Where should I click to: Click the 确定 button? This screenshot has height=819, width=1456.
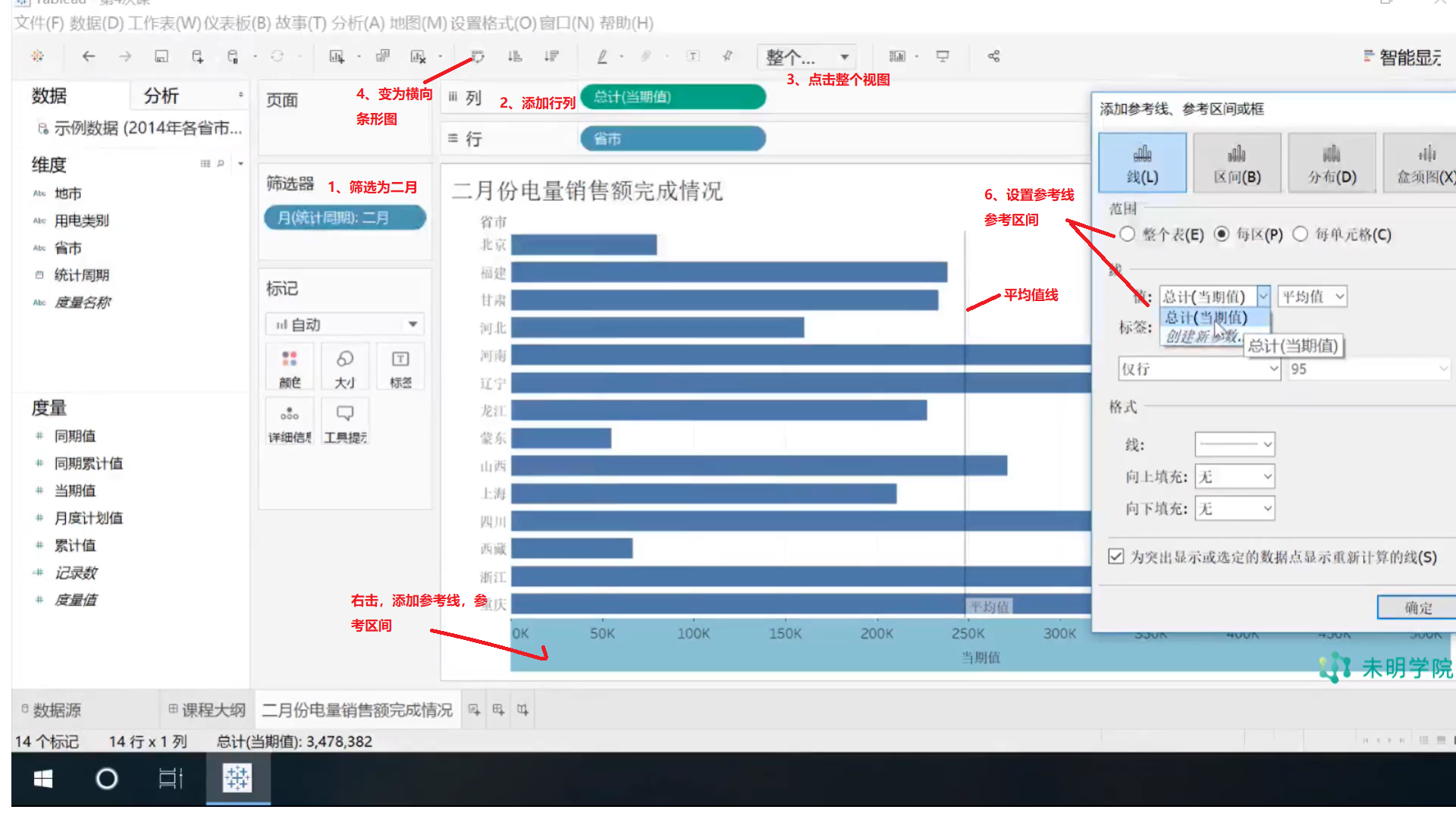point(1417,607)
